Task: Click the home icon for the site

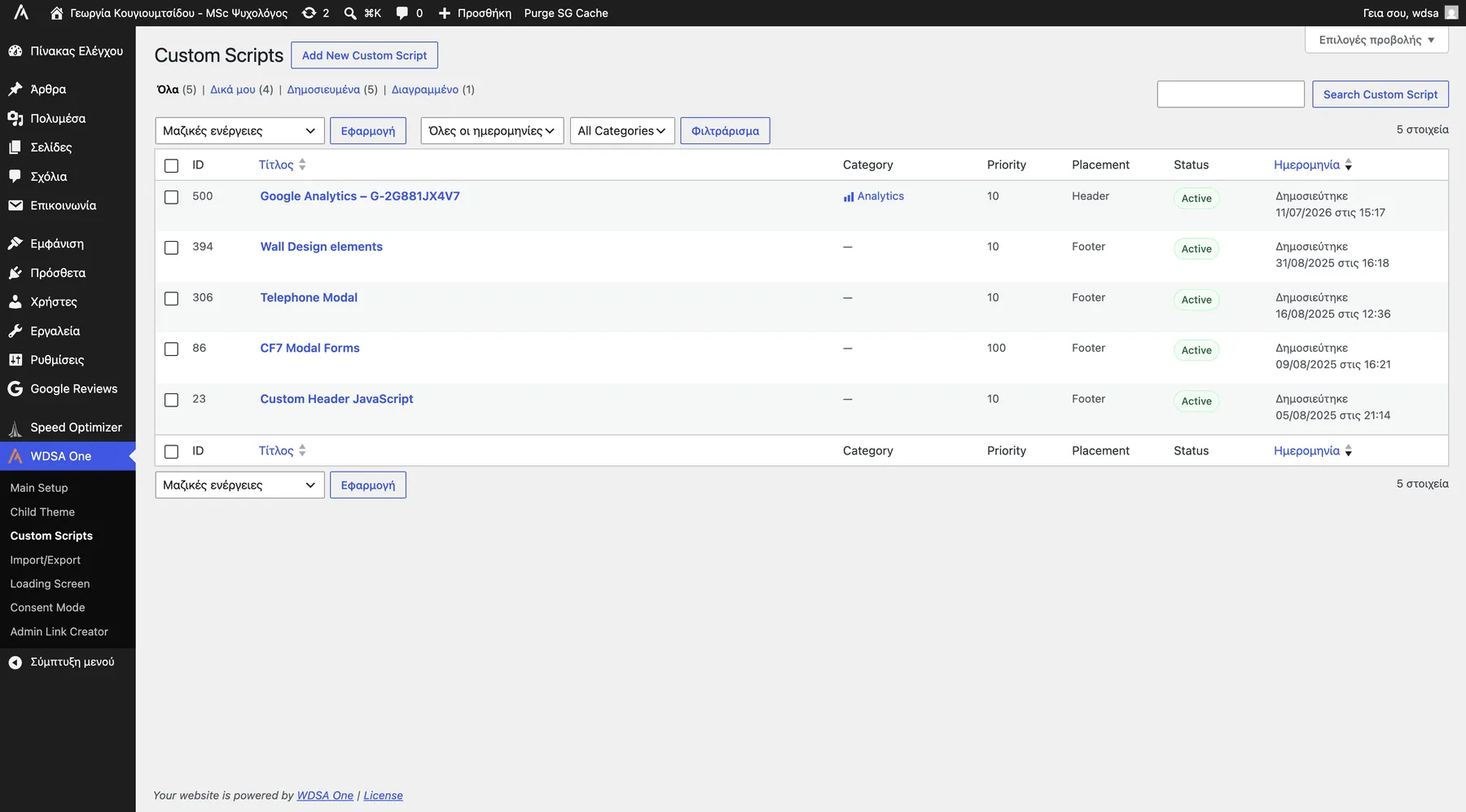Action: pyautogui.click(x=56, y=13)
